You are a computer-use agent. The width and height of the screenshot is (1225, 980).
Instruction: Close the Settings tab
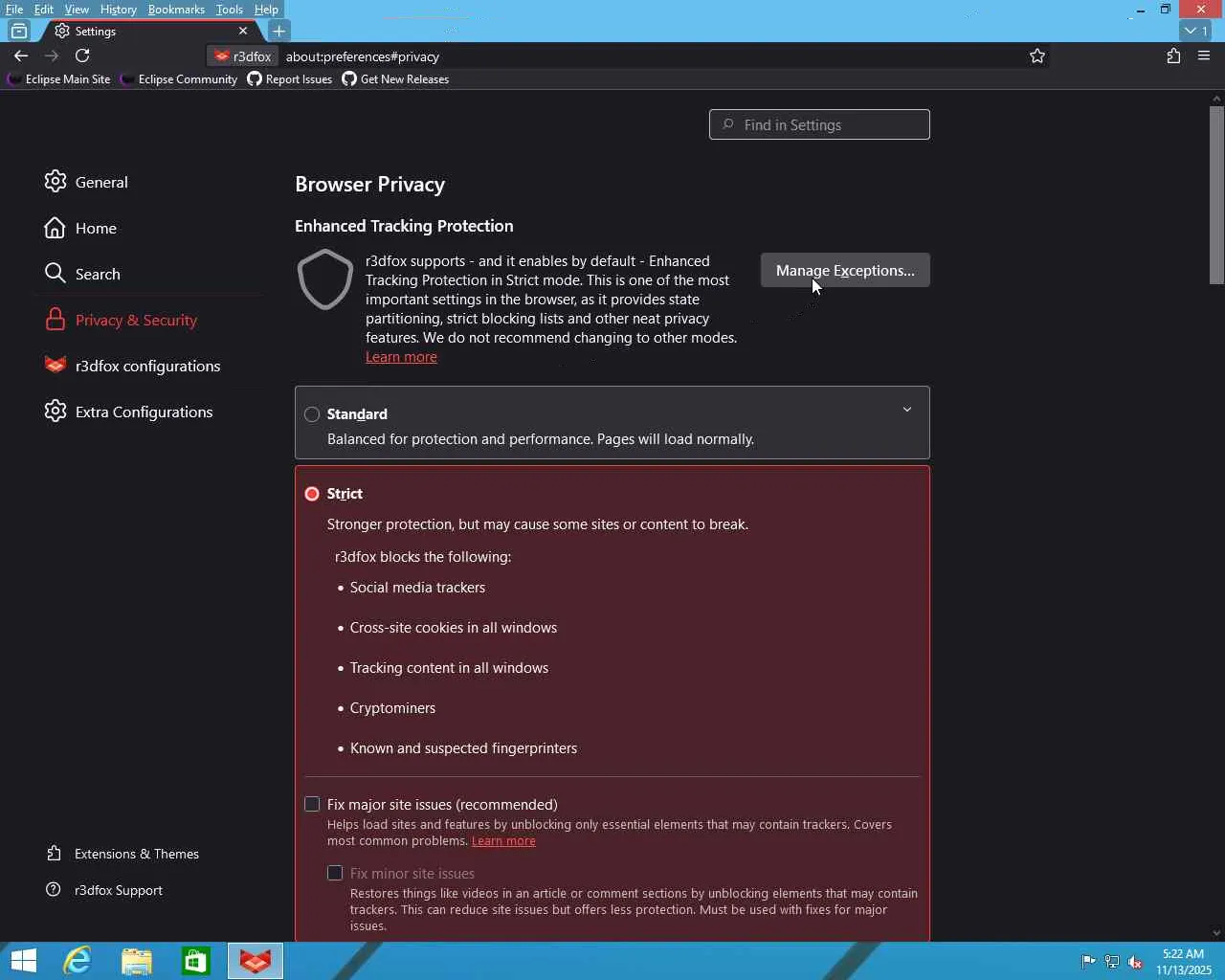[x=243, y=31]
